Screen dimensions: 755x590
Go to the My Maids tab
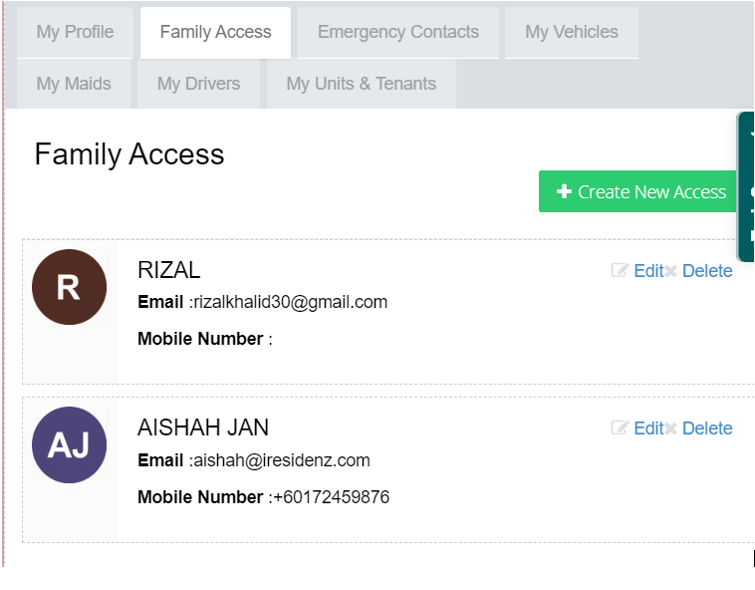pos(74,84)
